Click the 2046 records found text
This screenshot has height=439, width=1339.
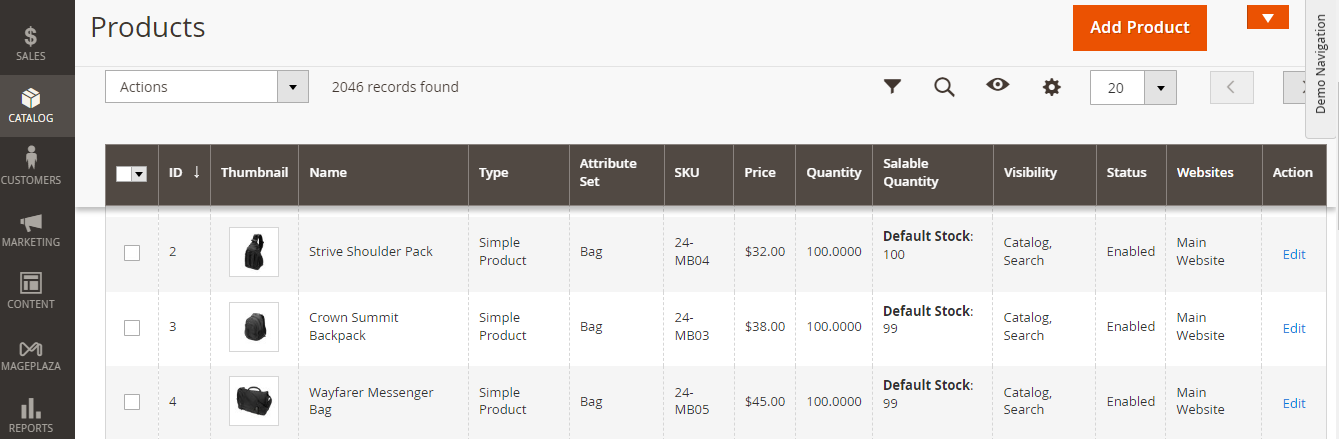coord(395,87)
